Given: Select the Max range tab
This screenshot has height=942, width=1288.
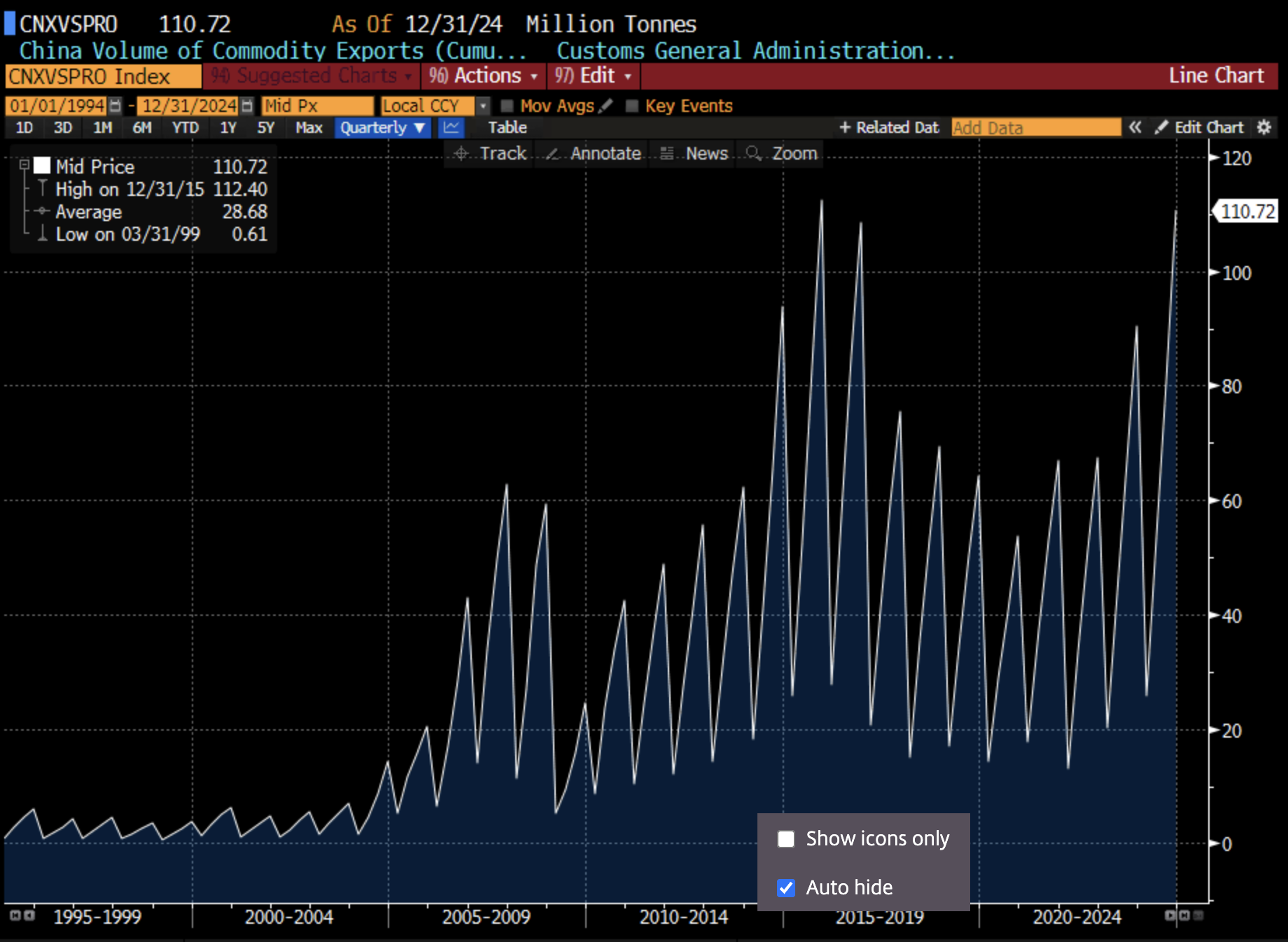Looking at the screenshot, I should click(309, 127).
